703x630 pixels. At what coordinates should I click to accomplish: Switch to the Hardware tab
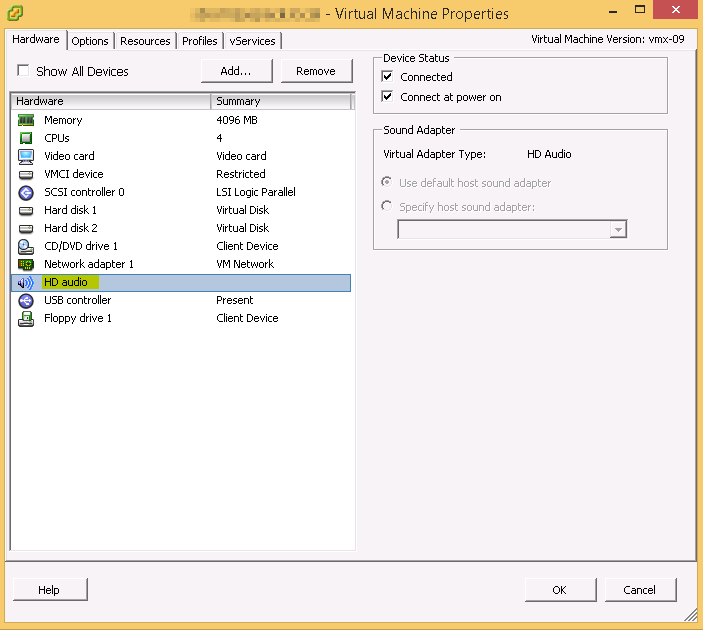tap(36, 39)
